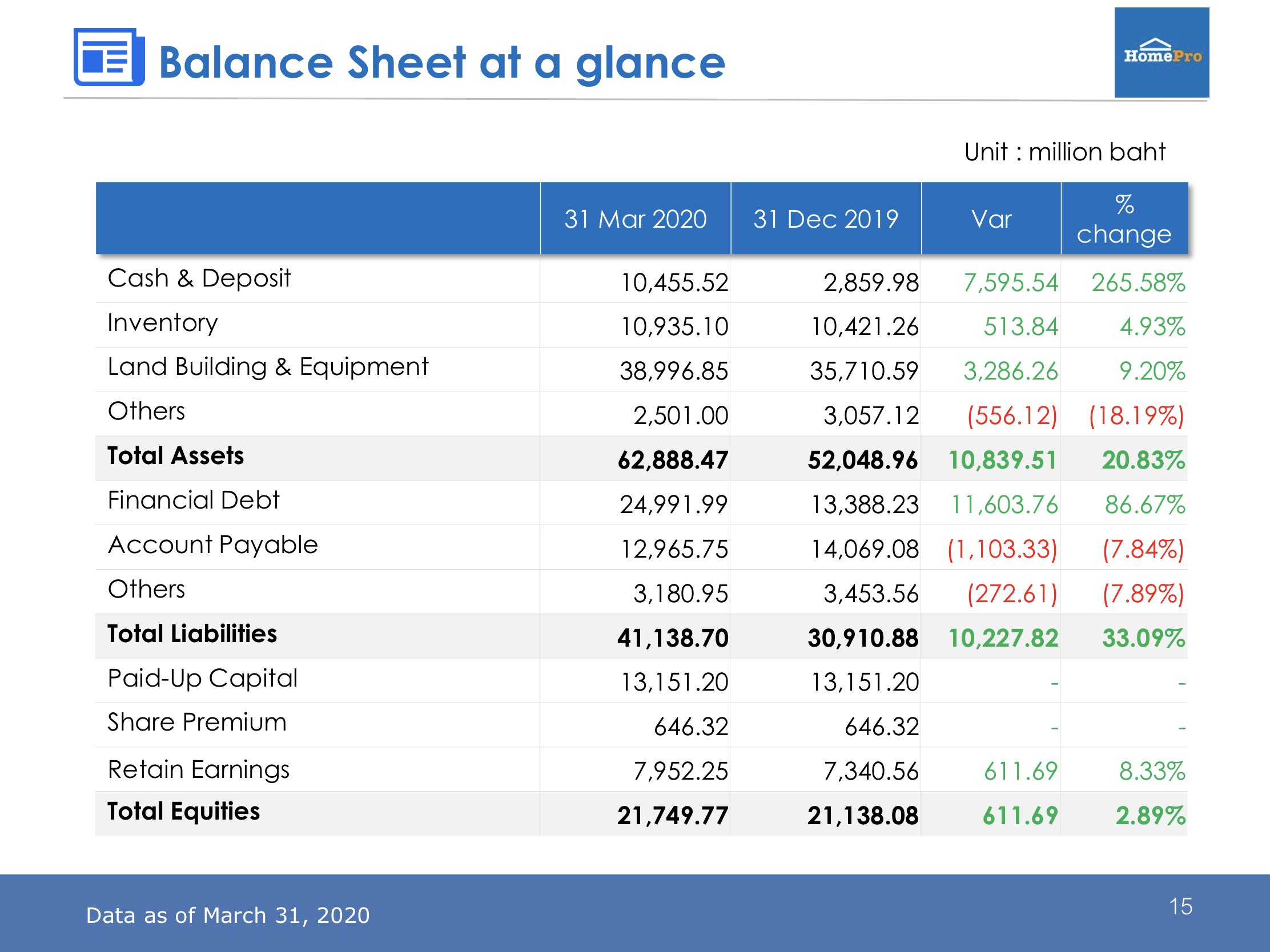
Task: Click the 4.93% change value
Action: click(x=1152, y=327)
